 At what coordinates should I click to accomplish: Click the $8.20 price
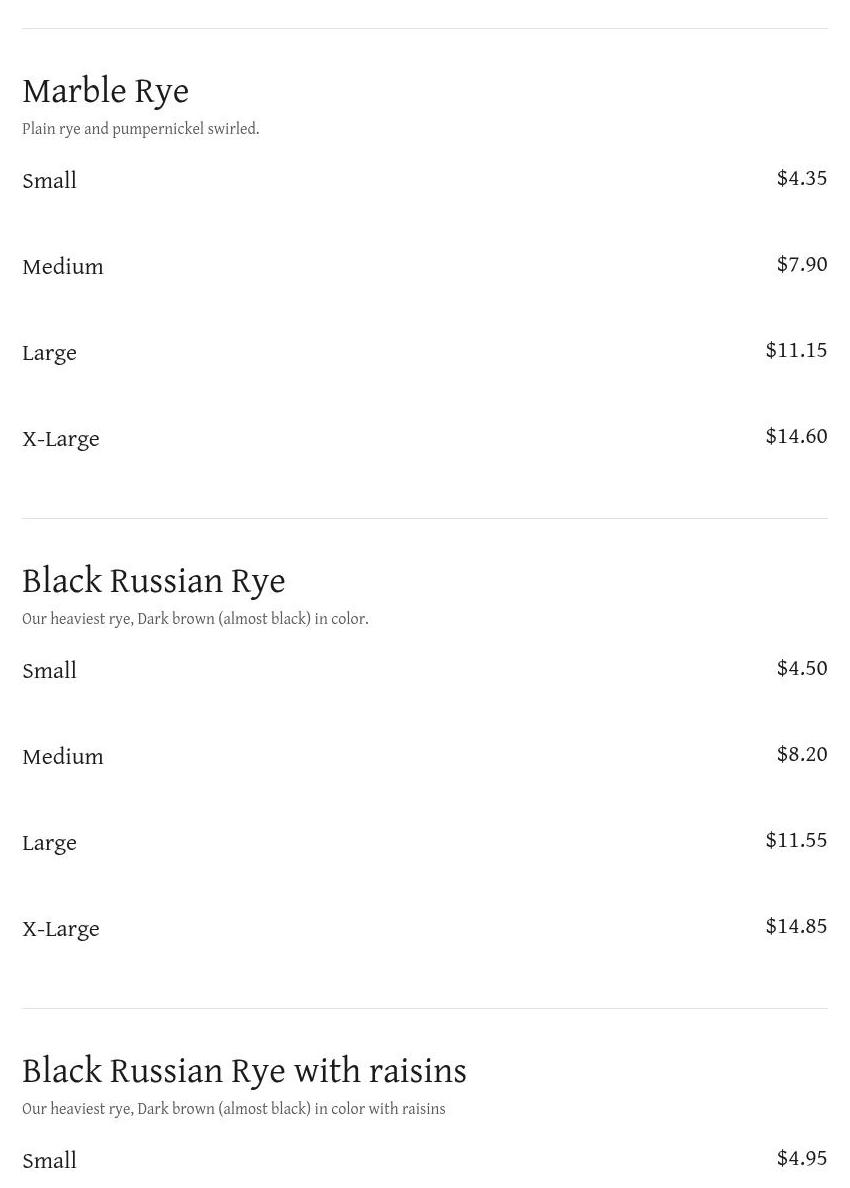pos(802,755)
